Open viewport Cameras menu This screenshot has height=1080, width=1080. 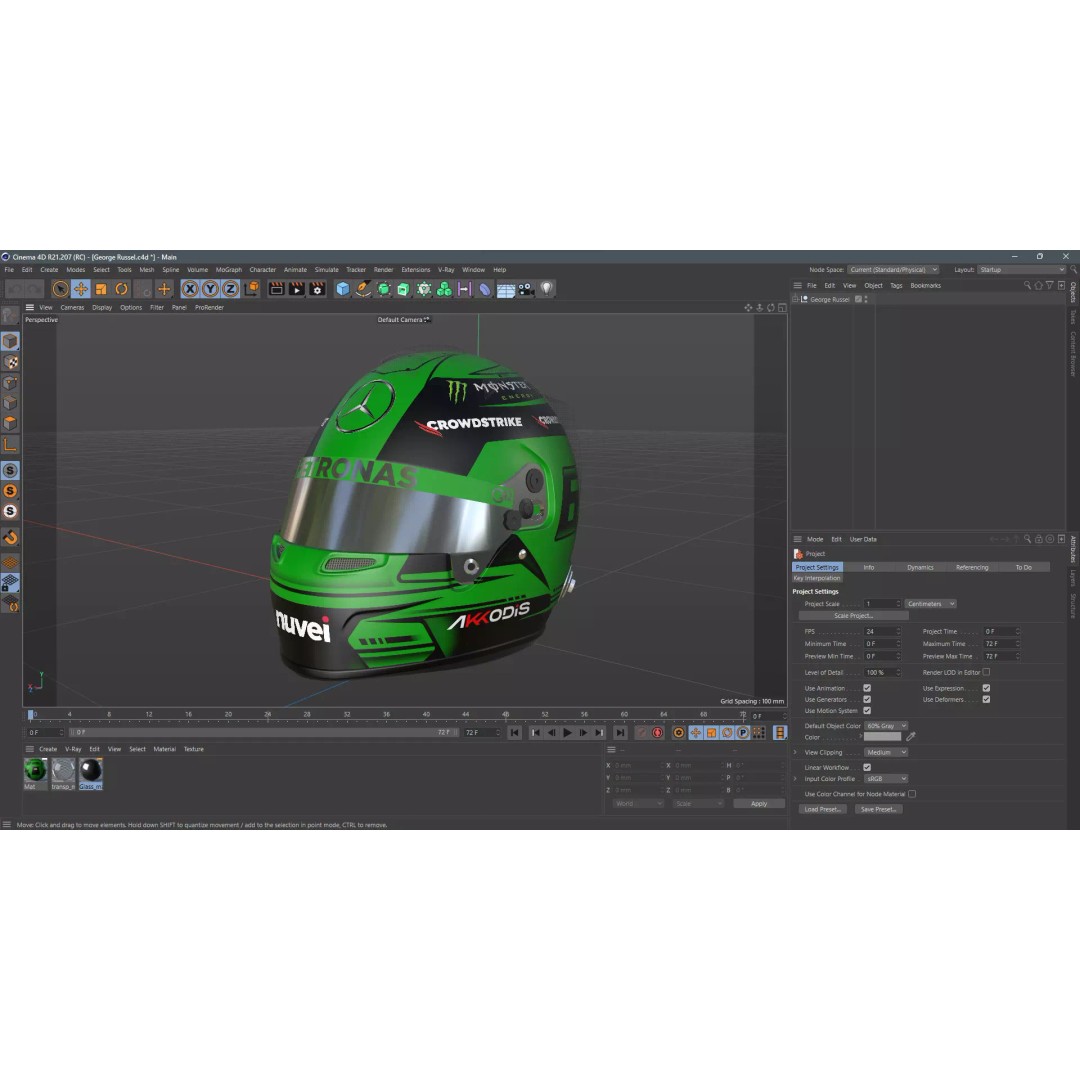tap(72, 308)
